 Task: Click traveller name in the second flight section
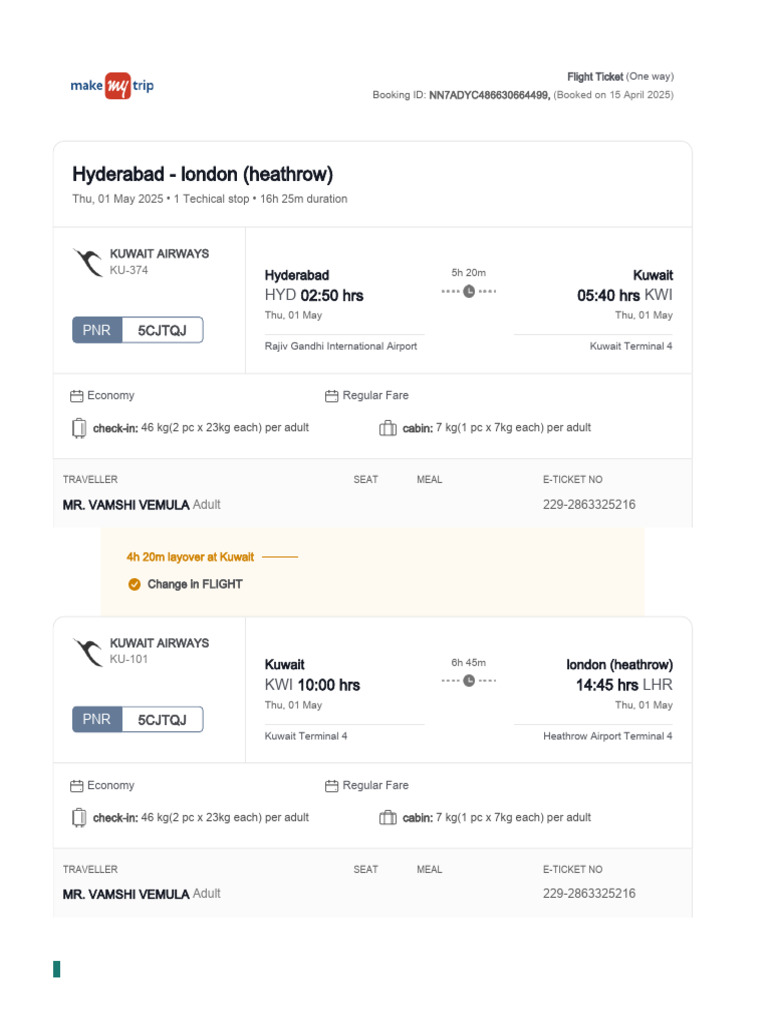click(126, 894)
